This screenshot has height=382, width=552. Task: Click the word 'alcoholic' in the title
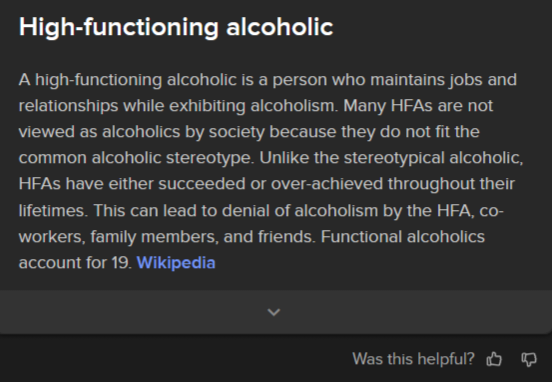pos(280,27)
